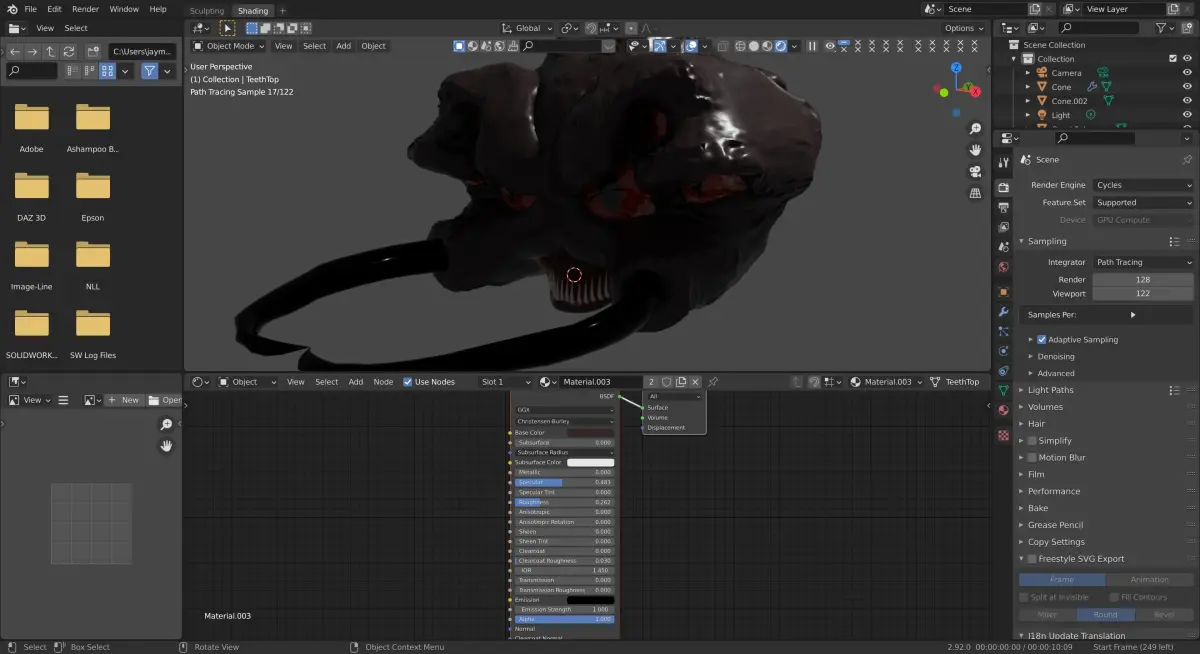Open the Render Engine Cycles dropdown
Image resolution: width=1200 pixels, height=654 pixels.
[x=1143, y=185]
